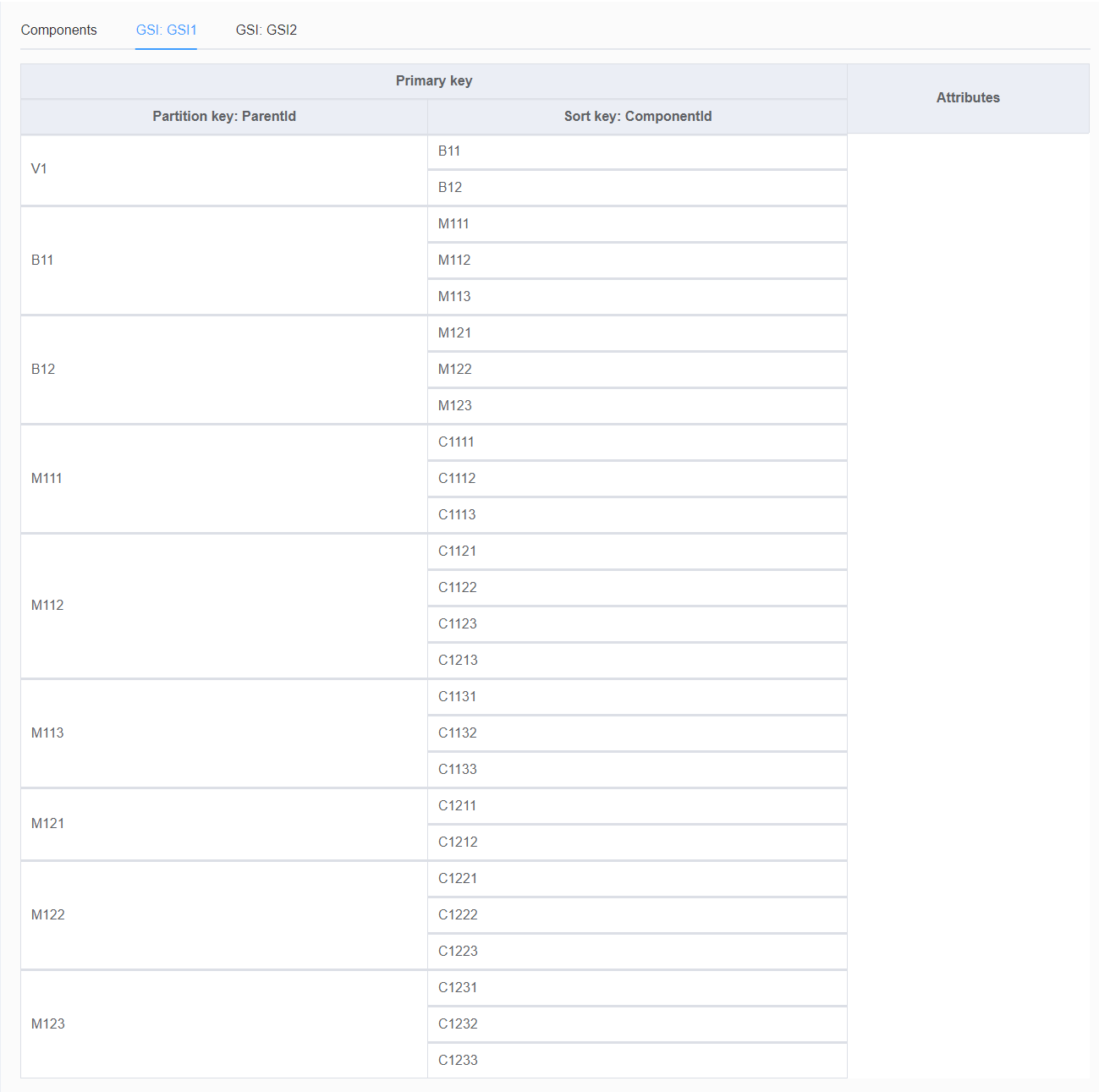1099x1092 pixels.
Task: Click the Sort key: ComponentId header
Action: (638, 116)
